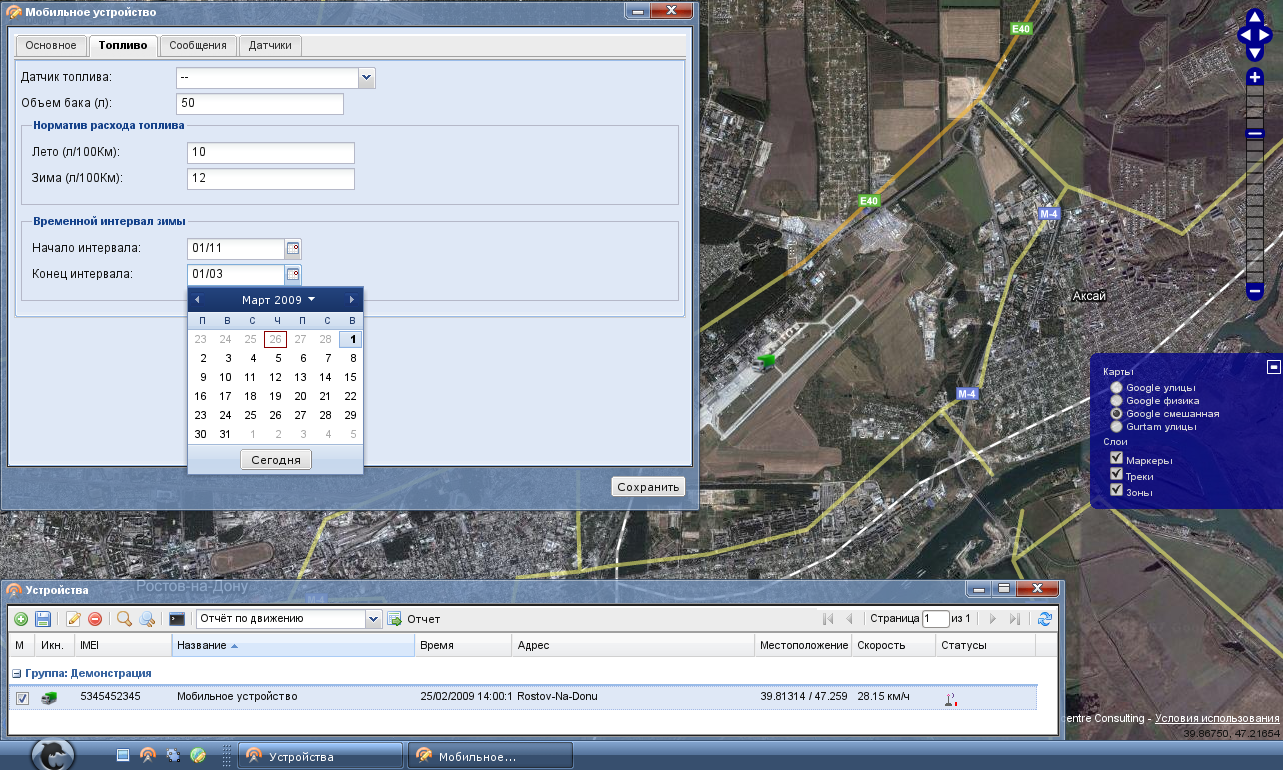
Task: Pan the map up with arrow control
Action: point(1256,17)
